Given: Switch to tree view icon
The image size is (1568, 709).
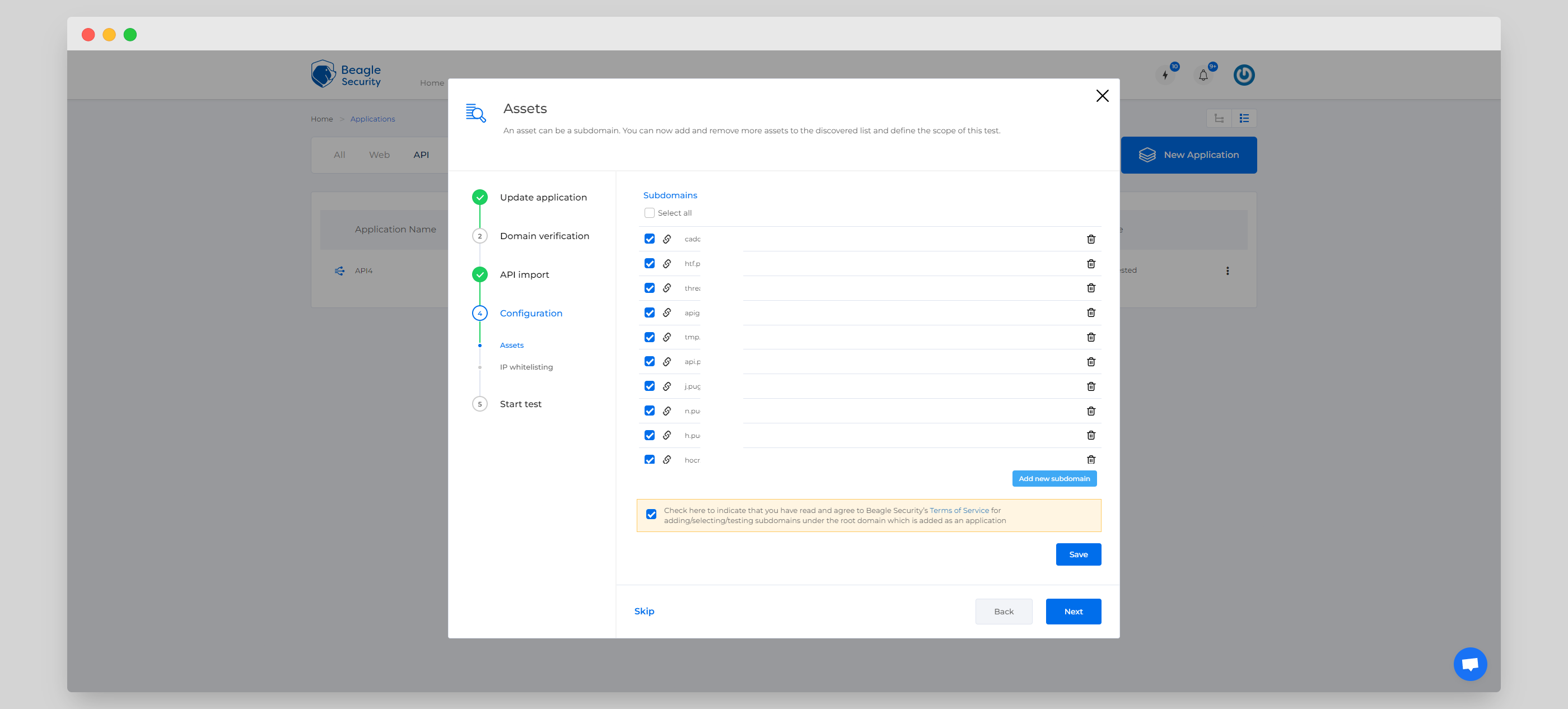Looking at the screenshot, I should pos(1219,119).
